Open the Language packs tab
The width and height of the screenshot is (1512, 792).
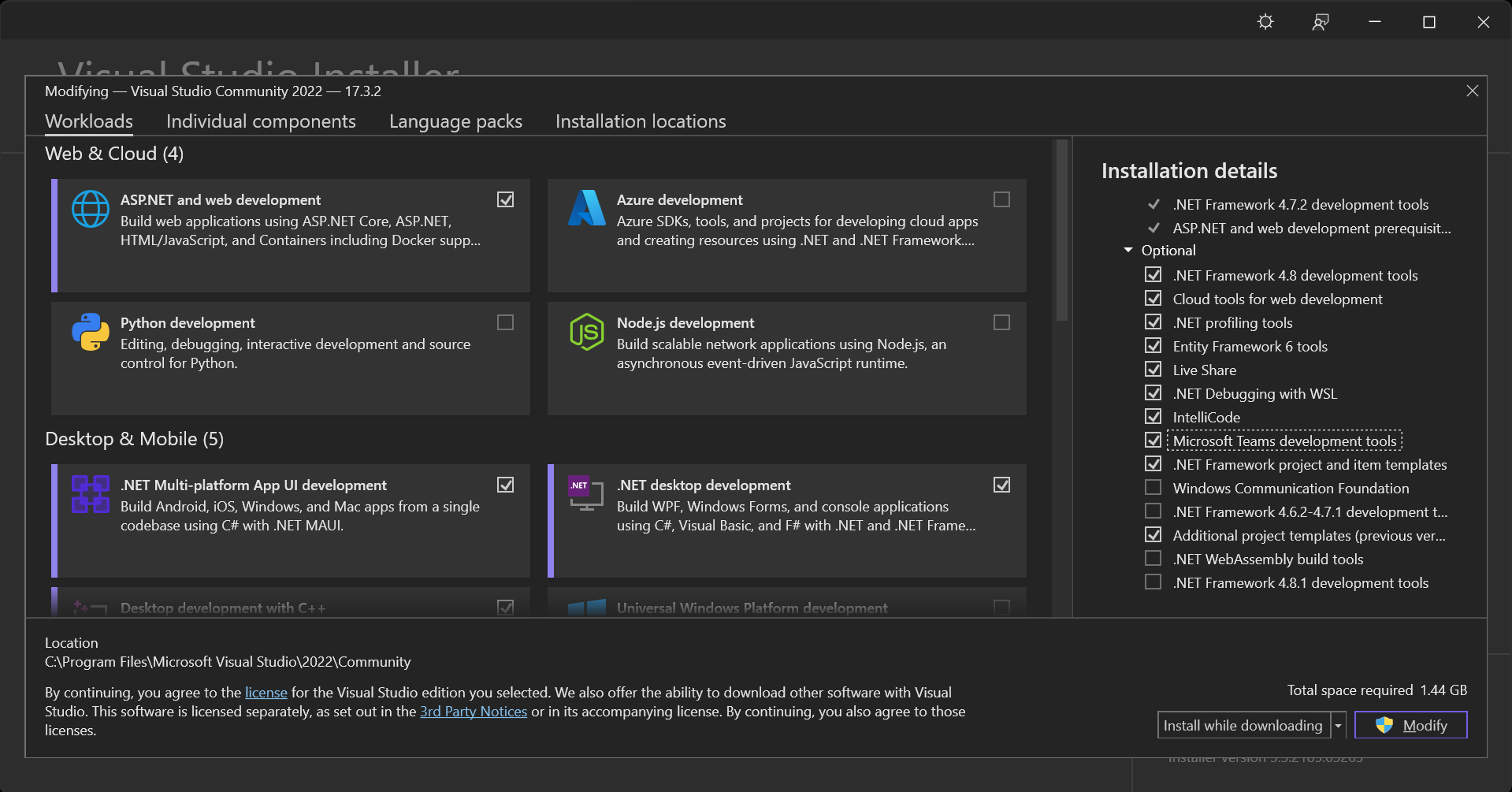point(455,121)
